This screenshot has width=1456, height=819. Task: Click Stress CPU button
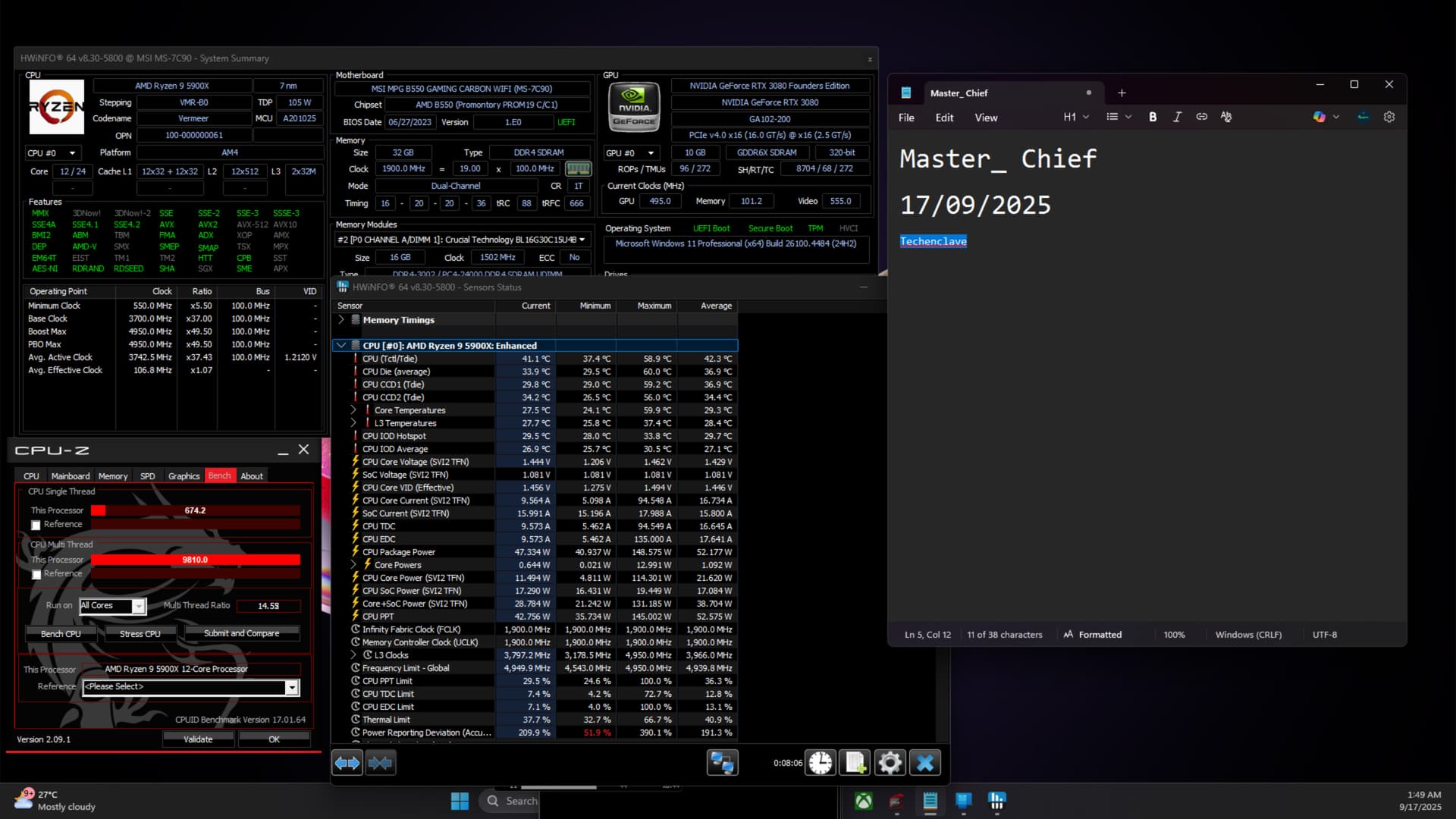(x=140, y=633)
